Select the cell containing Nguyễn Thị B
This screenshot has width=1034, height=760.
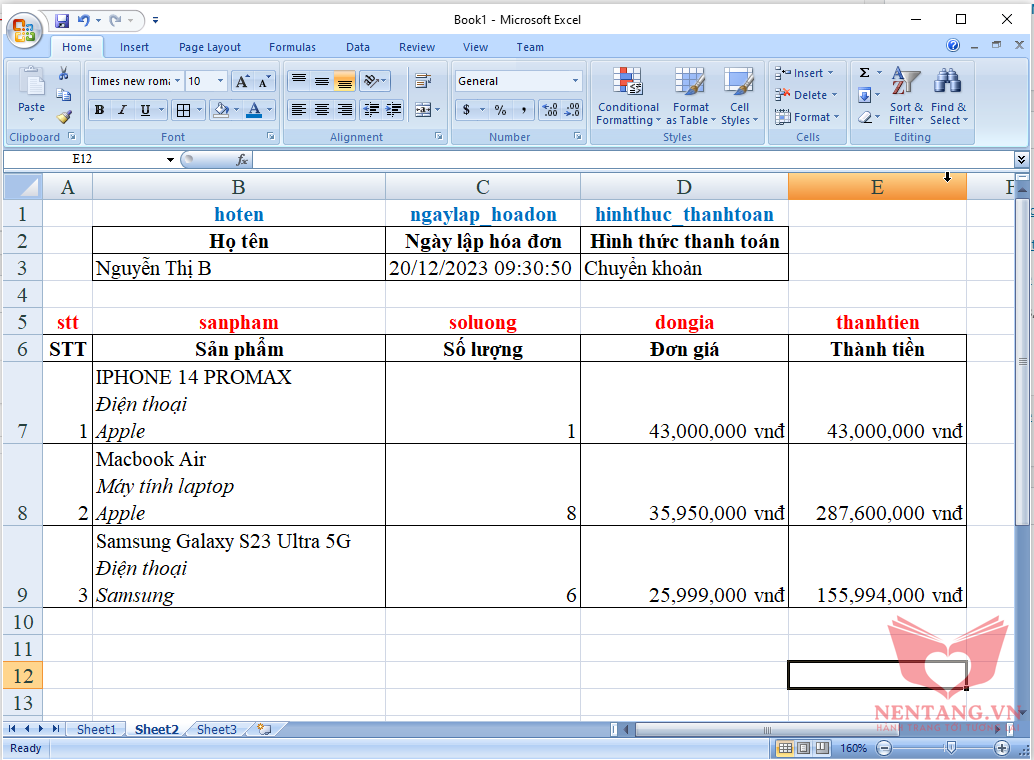[x=238, y=268]
